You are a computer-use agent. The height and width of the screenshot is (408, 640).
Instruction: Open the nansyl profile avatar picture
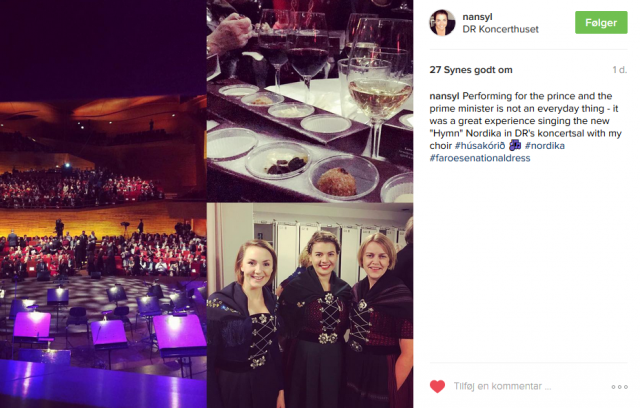442,23
